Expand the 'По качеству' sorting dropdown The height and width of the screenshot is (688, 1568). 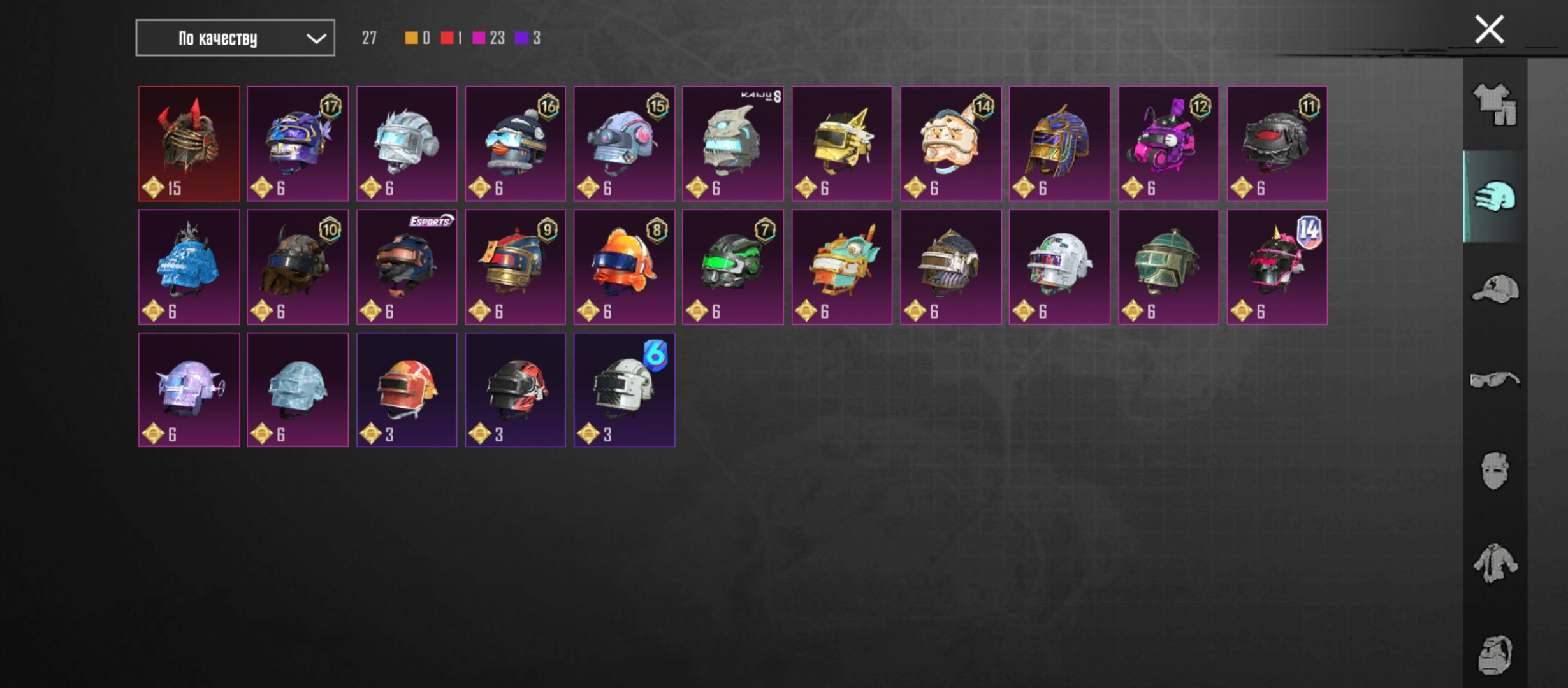pyautogui.click(x=235, y=38)
